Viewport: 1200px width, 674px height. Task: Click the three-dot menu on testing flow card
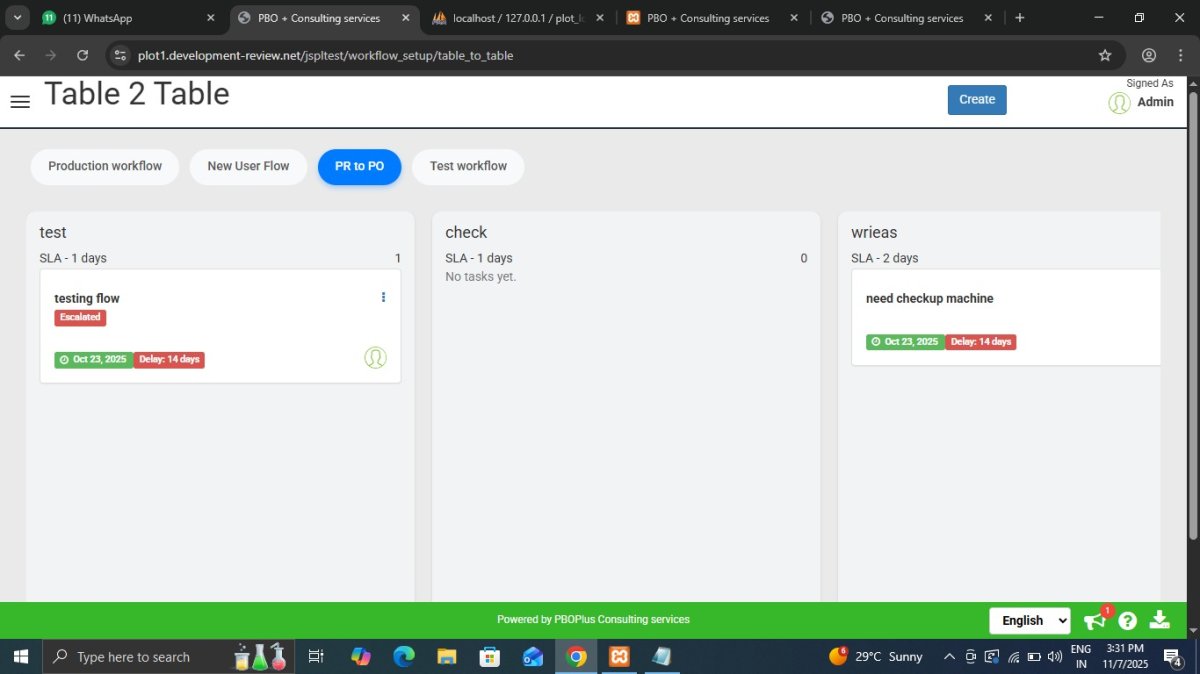coord(383,297)
